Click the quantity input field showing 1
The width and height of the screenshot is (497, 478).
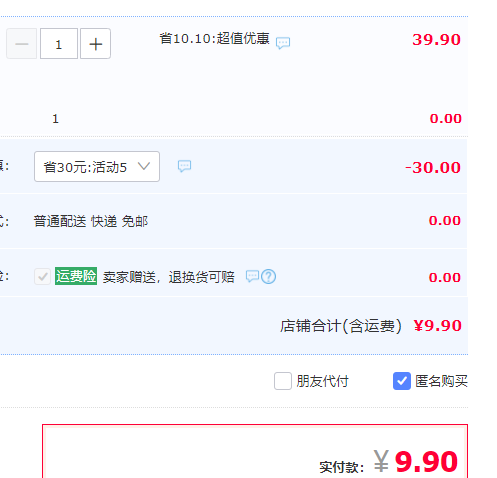click(x=59, y=44)
